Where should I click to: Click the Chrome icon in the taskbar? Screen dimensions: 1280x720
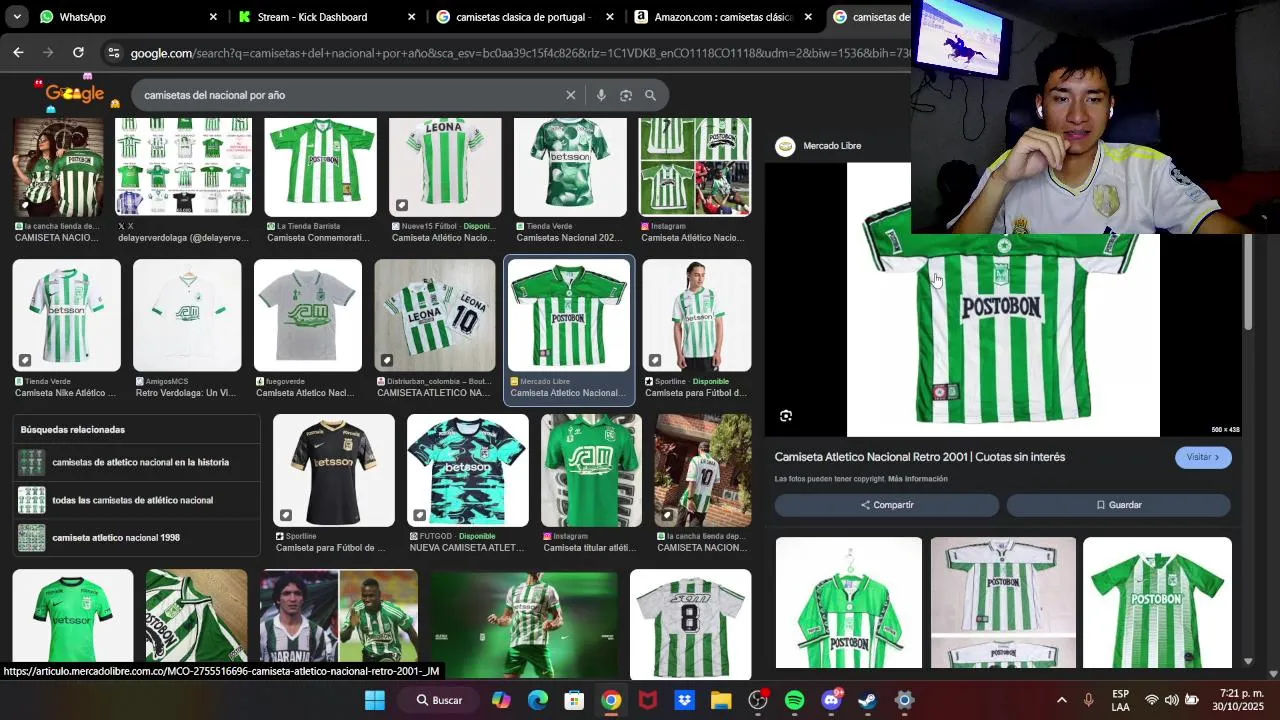611,700
